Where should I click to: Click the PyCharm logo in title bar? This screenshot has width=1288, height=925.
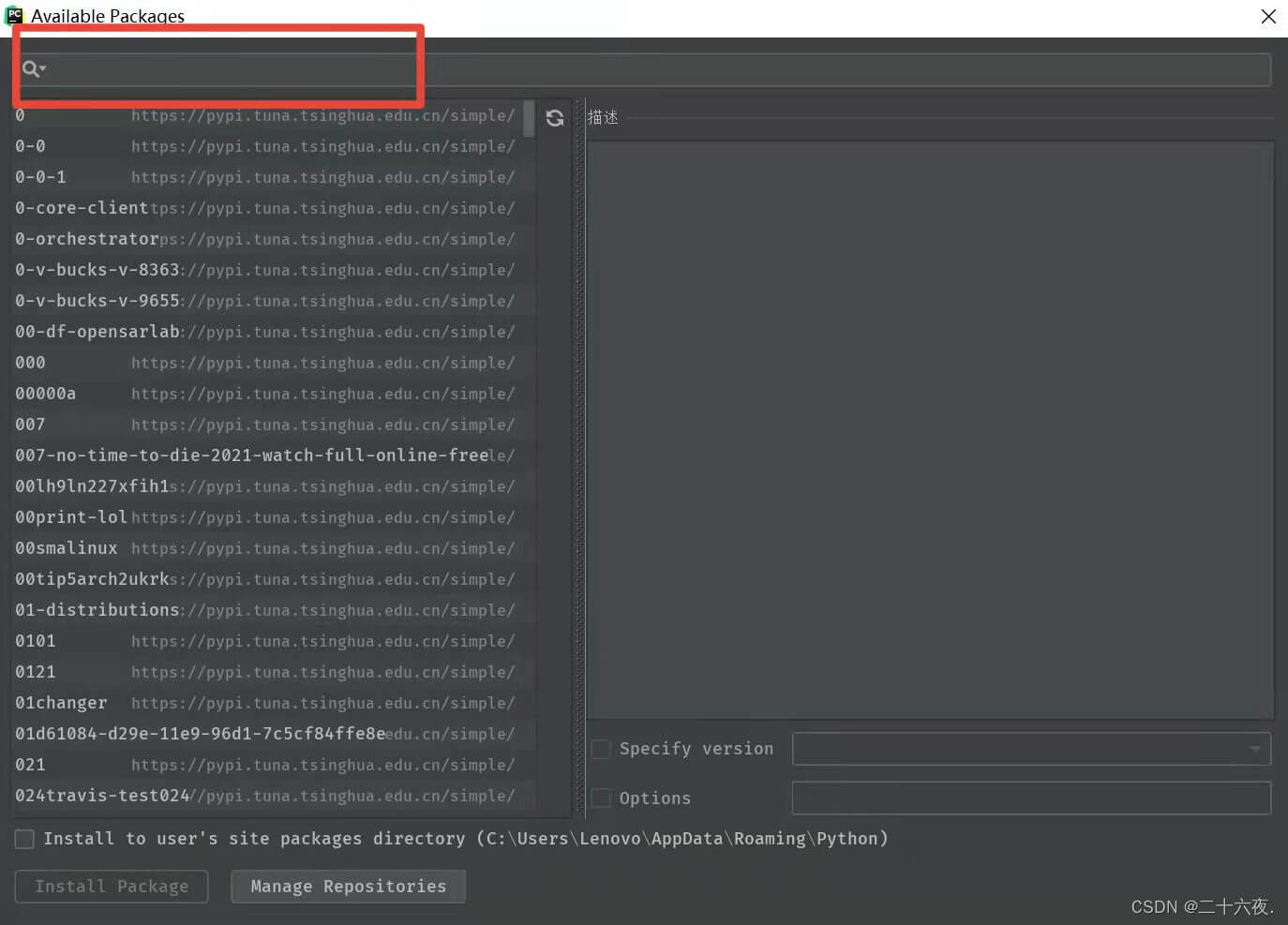point(14,15)
